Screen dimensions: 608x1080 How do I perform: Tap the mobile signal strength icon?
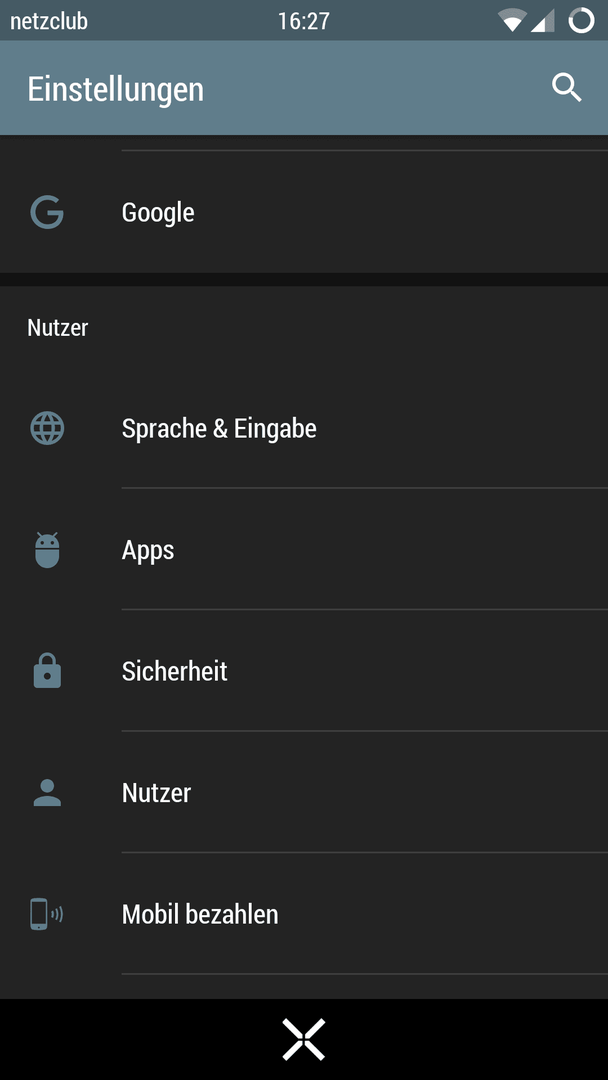[542, 21]
